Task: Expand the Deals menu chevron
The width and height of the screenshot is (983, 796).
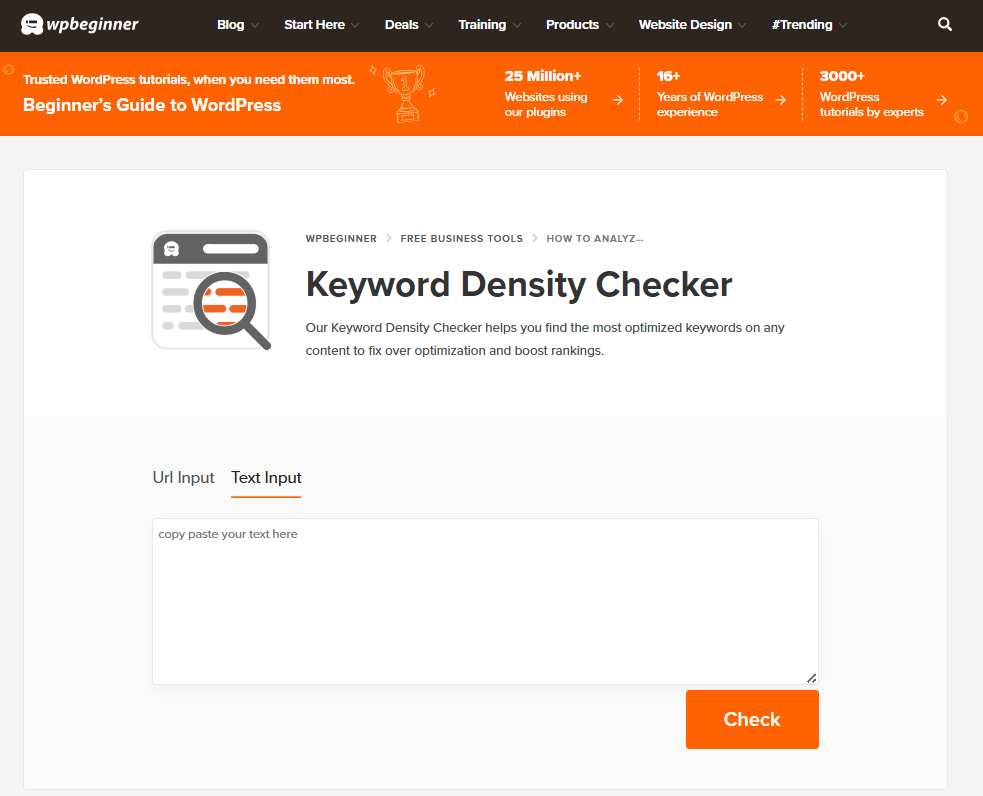Action: [x=429, y=26]
